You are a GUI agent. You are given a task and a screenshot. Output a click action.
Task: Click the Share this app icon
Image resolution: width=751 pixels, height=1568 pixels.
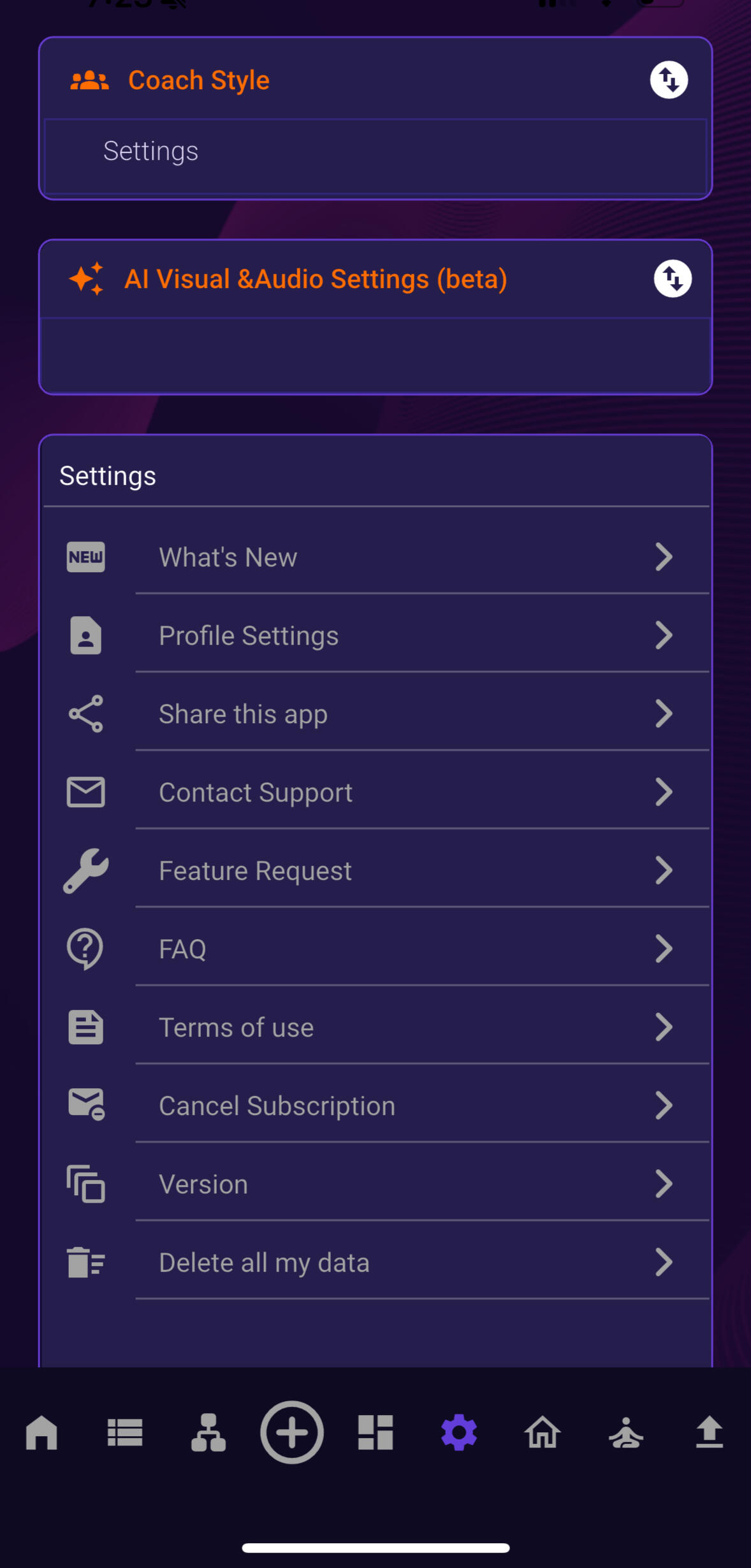point(86,714)
